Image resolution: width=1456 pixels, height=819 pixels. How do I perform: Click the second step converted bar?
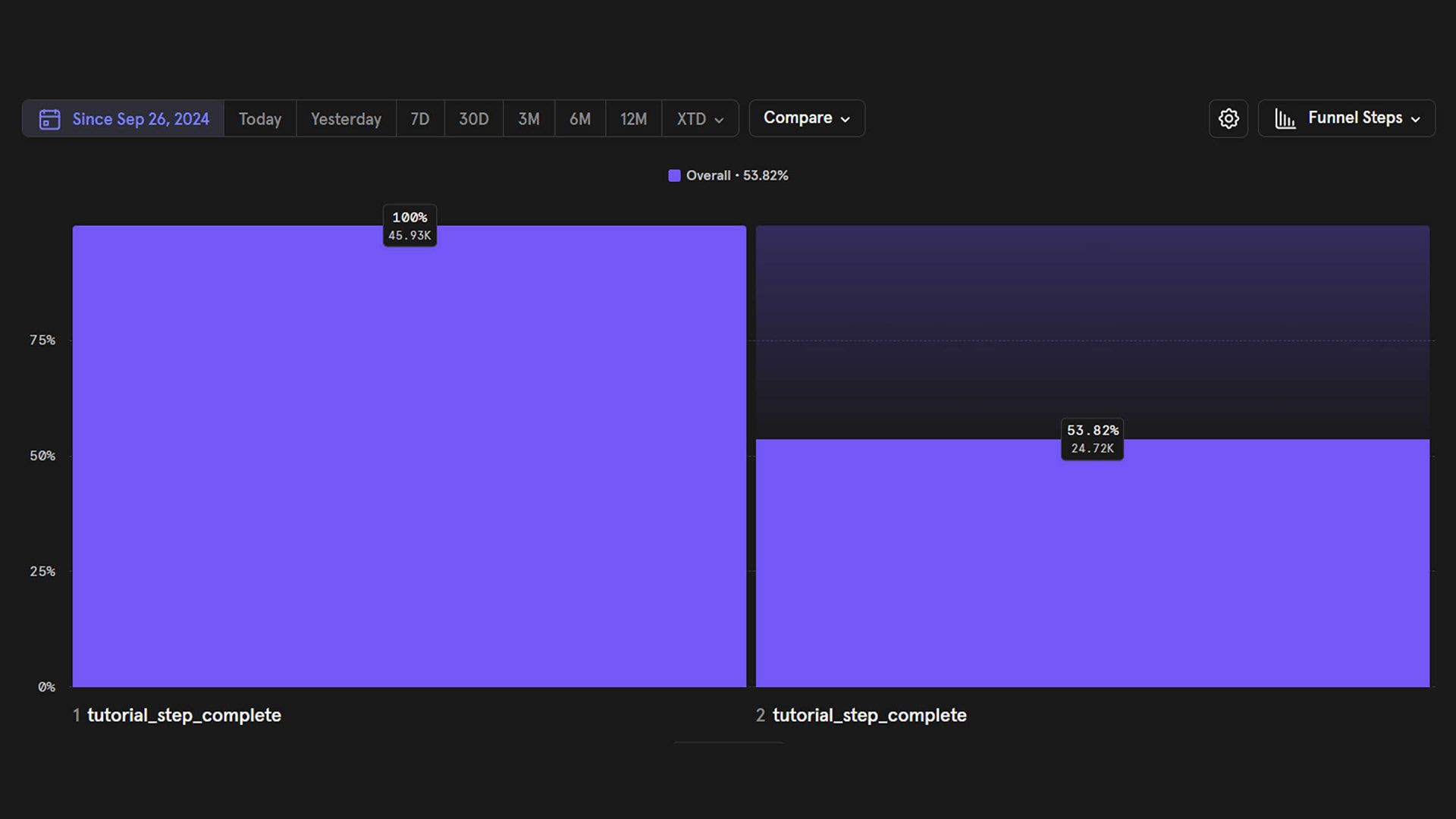coord(1093,563)
